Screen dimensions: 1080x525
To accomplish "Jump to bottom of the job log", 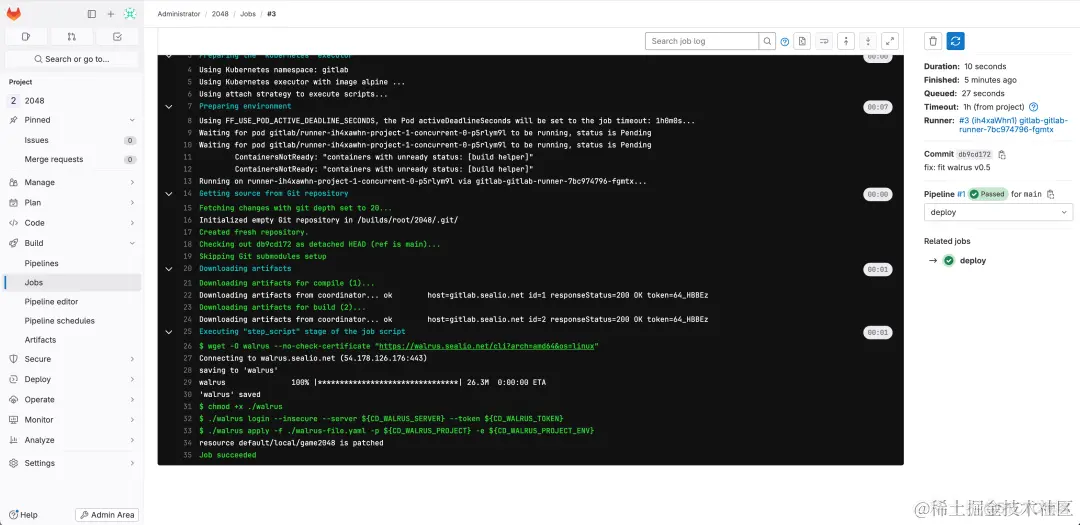I will [x=868, y=41].
